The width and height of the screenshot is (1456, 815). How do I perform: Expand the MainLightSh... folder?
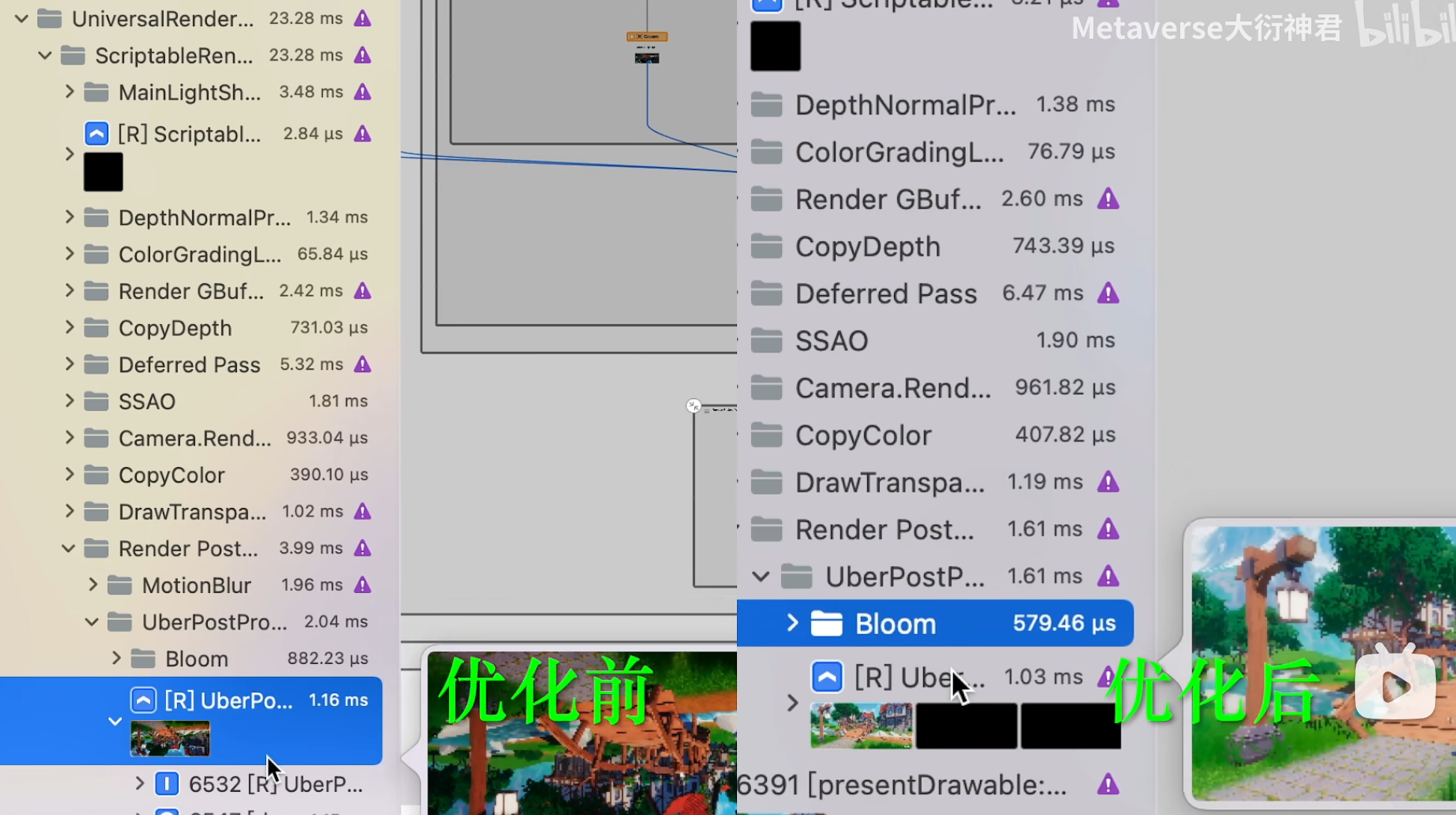pos(70,92)
